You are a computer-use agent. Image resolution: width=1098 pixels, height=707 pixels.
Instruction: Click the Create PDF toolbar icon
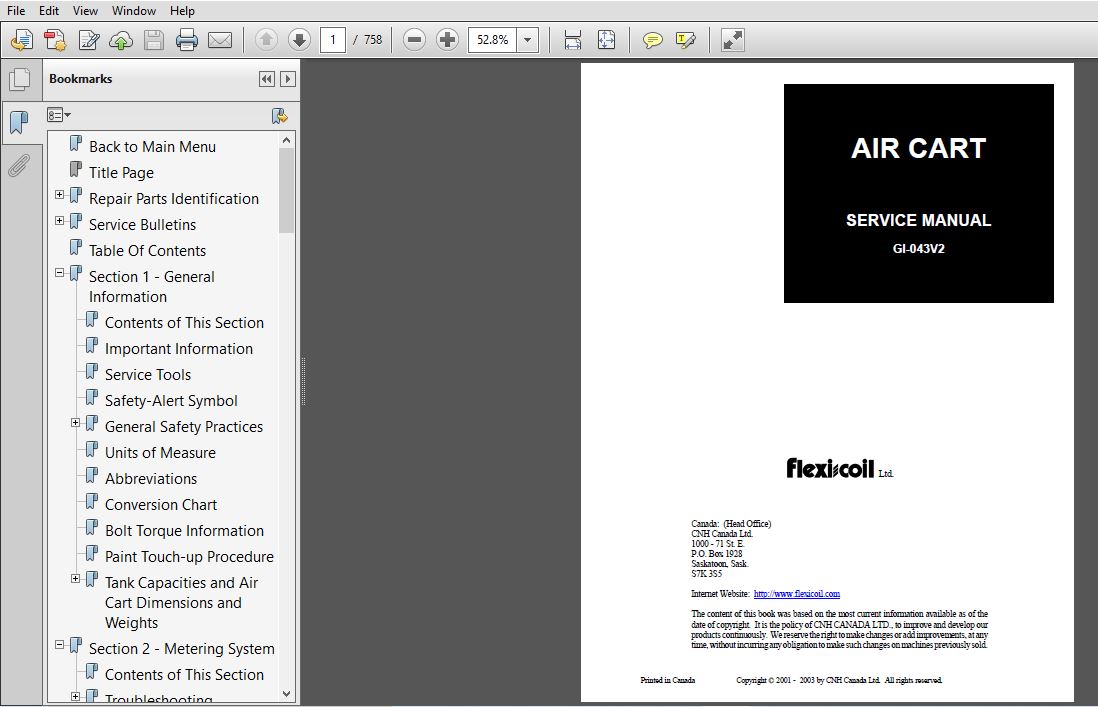click(22, 40)
